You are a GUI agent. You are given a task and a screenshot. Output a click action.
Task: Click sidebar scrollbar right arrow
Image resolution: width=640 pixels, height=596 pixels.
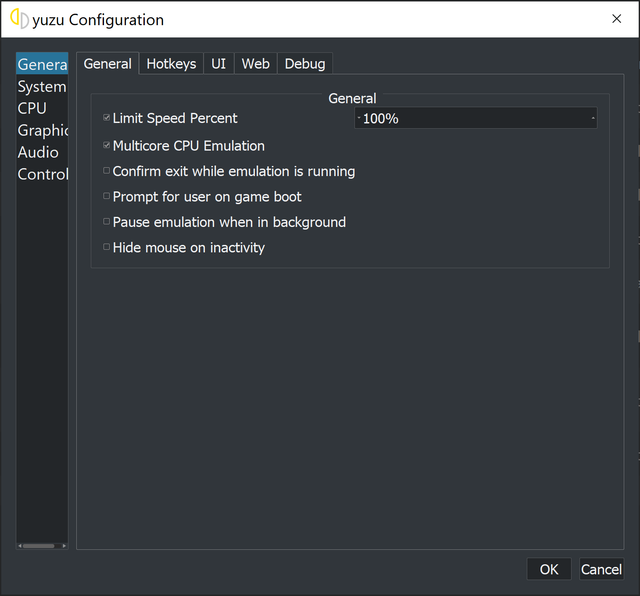click(x=64, y=546)
